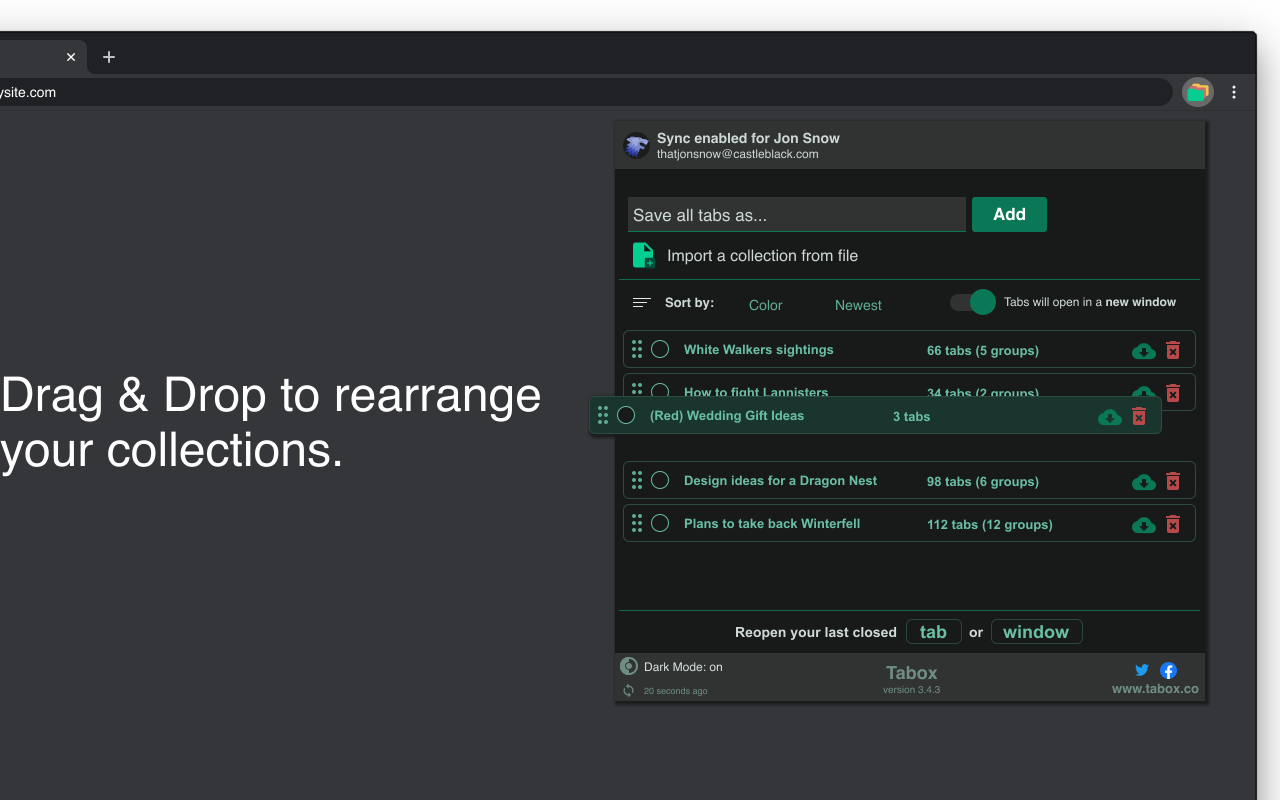Click the Tabox extension icon in browser toolbar
This screenshot has width=1280, height=800.
click(x=1197, y=91)
